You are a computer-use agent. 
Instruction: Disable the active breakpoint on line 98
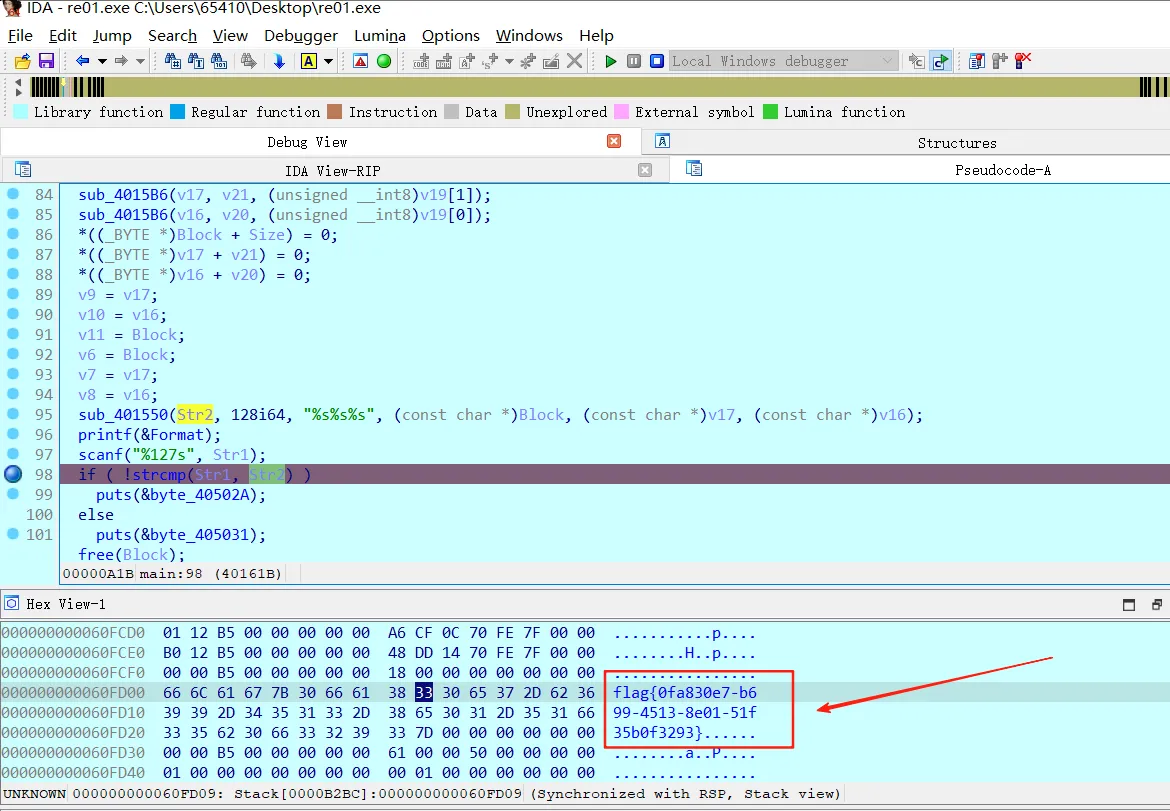click(x=13, y=474)
